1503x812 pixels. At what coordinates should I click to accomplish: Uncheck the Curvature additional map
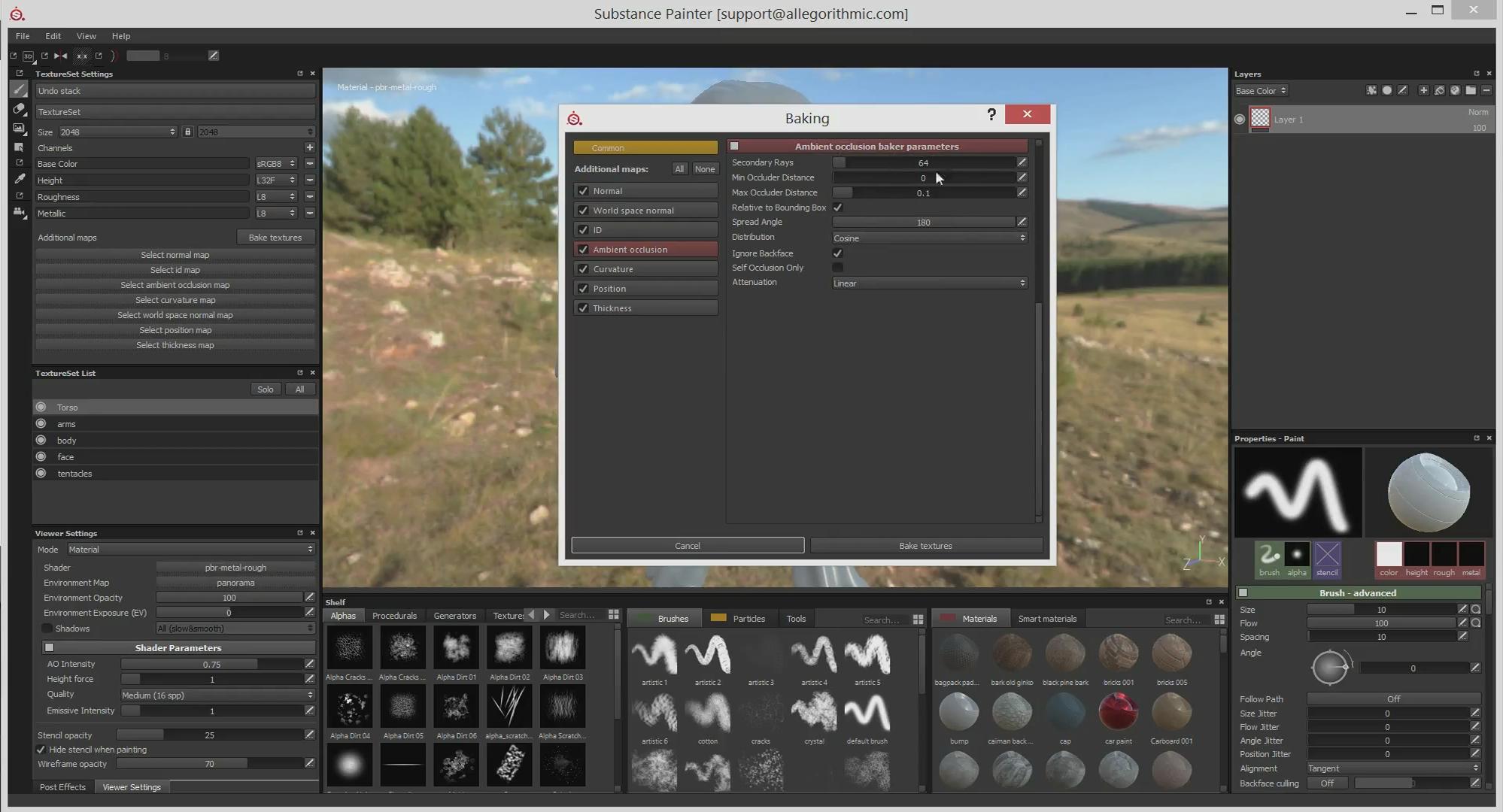click(x=583, y=269)
